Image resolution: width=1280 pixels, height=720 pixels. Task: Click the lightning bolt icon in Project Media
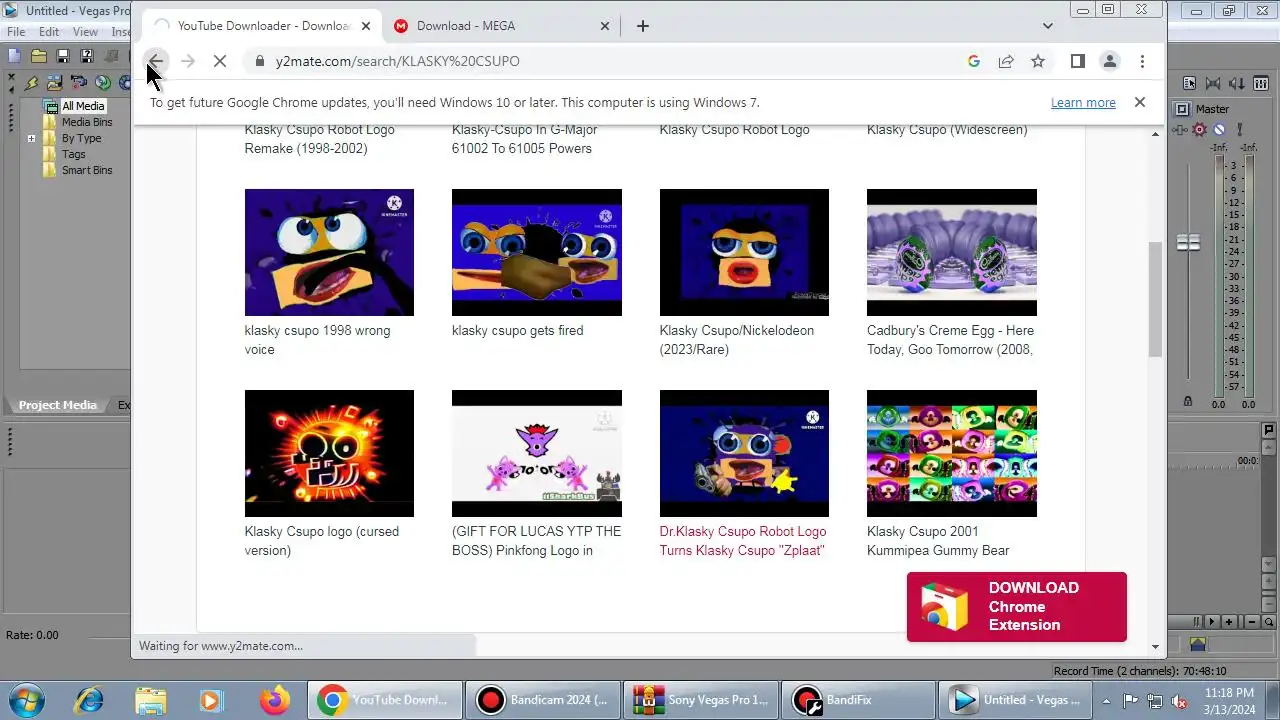click(x=32, y=83)
